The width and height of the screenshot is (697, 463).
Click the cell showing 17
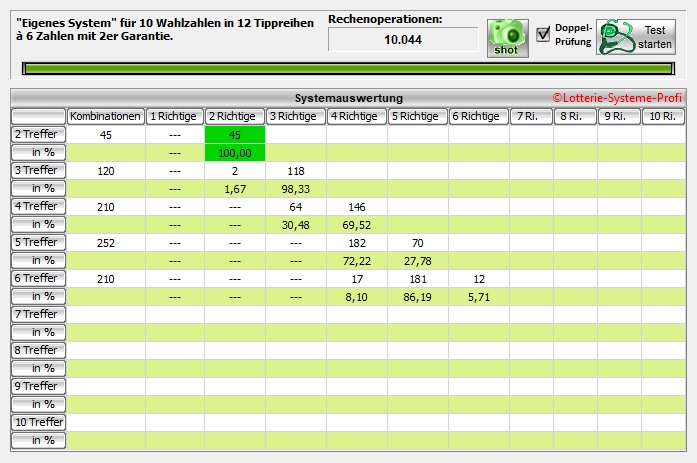(357, 279)
